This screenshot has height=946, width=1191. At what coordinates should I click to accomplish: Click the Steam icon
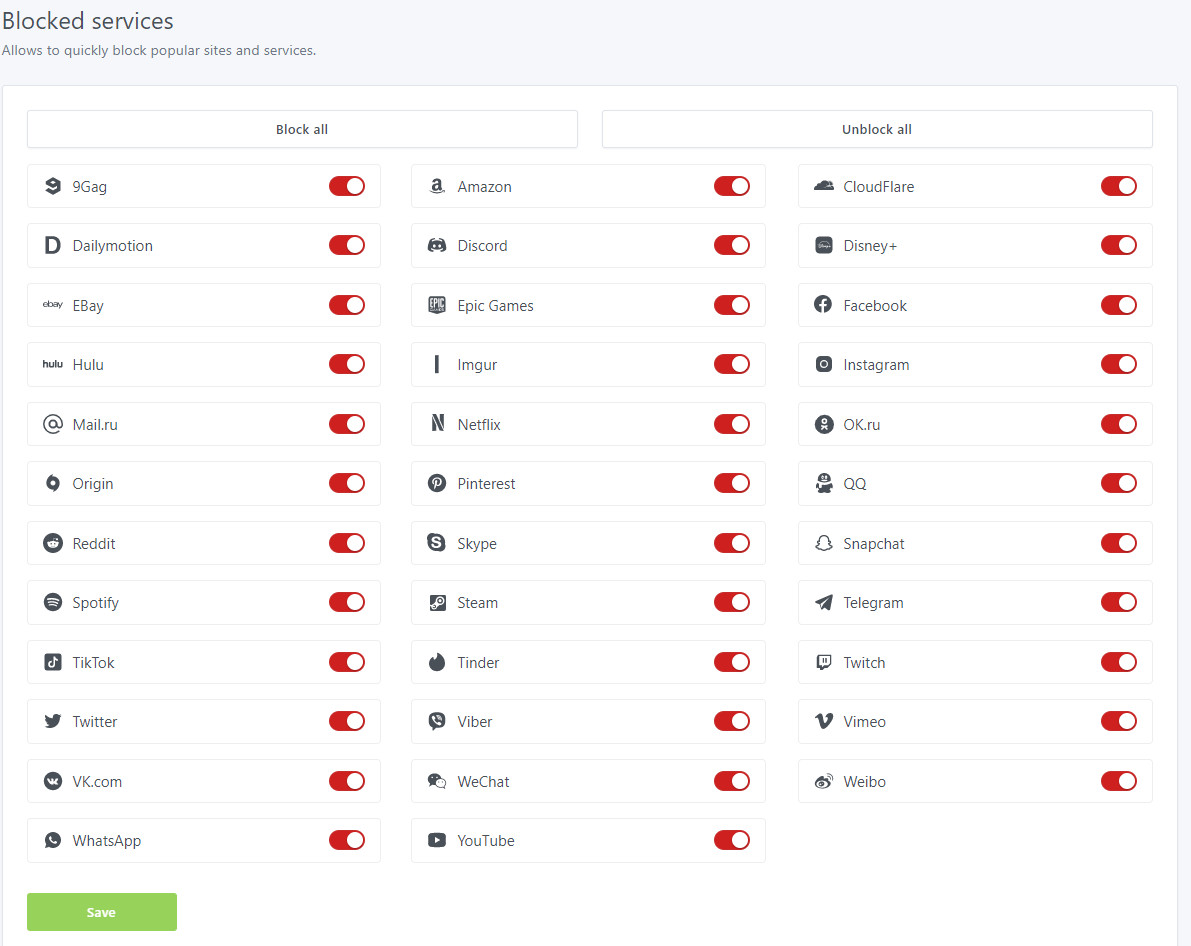pyautogui.click(x=437, y=602)
